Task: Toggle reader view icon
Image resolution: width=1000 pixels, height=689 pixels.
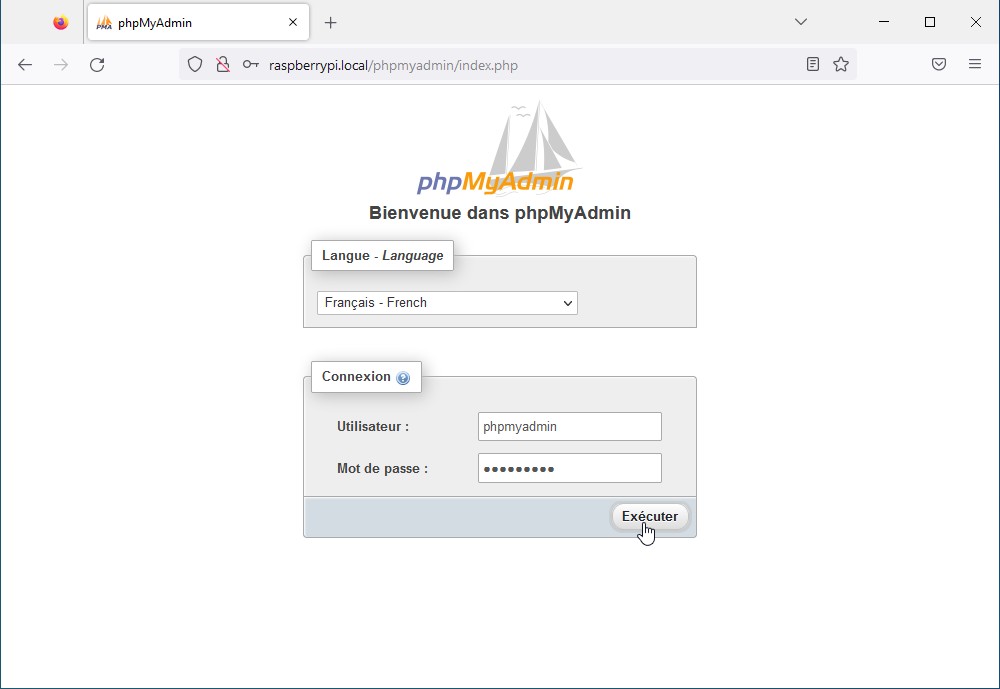Action: [812, 64]
